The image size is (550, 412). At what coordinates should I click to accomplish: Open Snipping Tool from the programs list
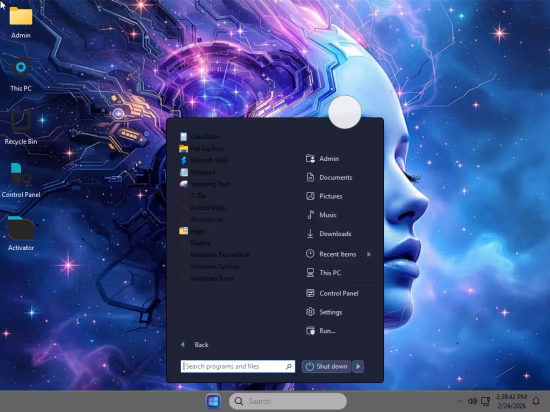(205, 184)
